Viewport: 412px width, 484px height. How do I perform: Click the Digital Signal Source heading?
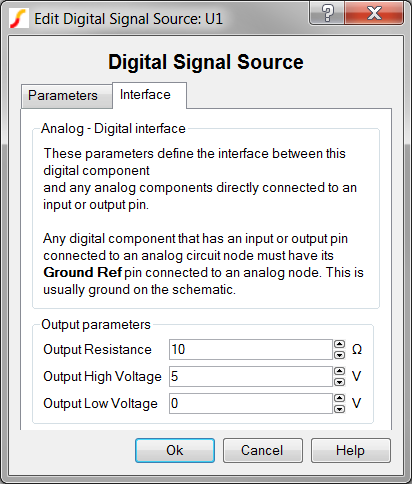click(x=206, y=62)
